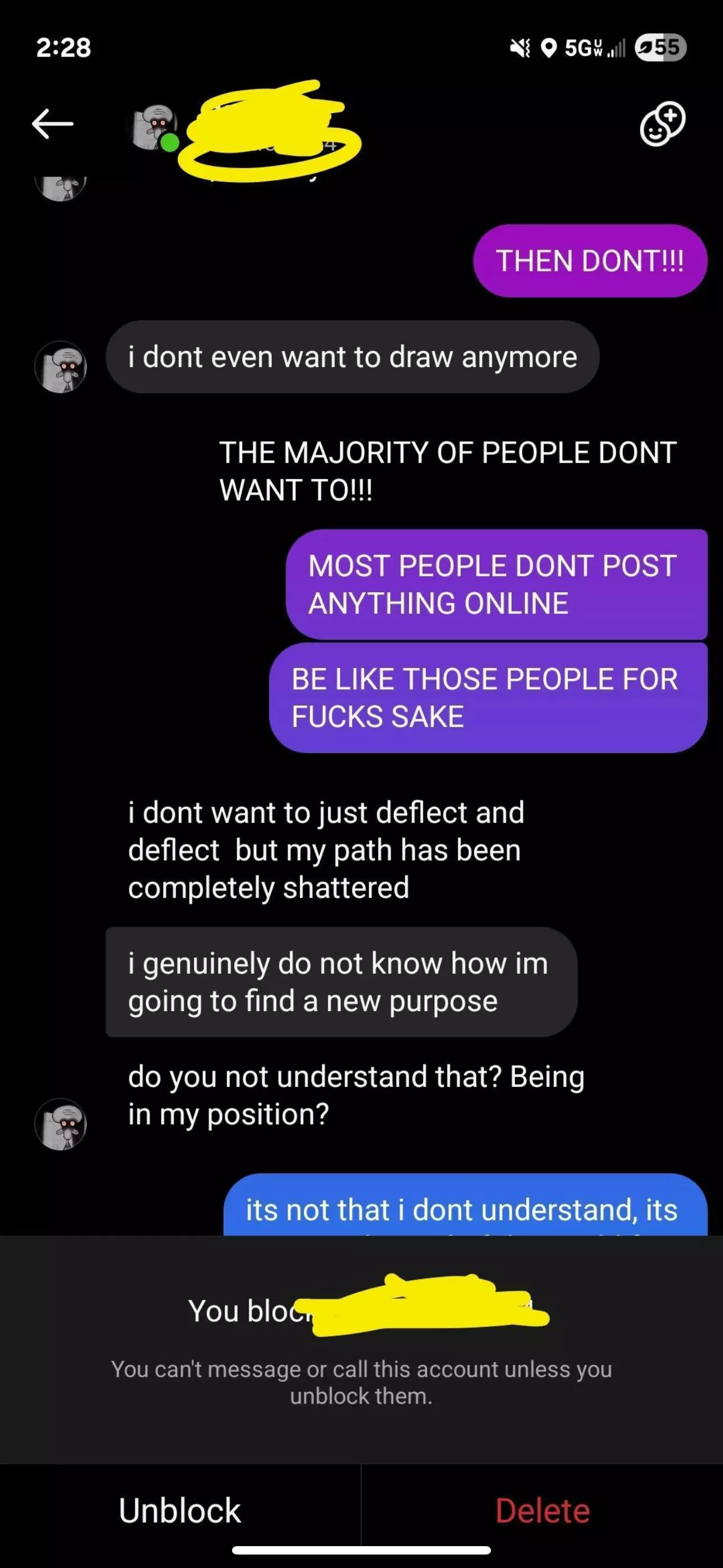
Task: Tap the red Delete button
Action: (x=543, y=1510)
